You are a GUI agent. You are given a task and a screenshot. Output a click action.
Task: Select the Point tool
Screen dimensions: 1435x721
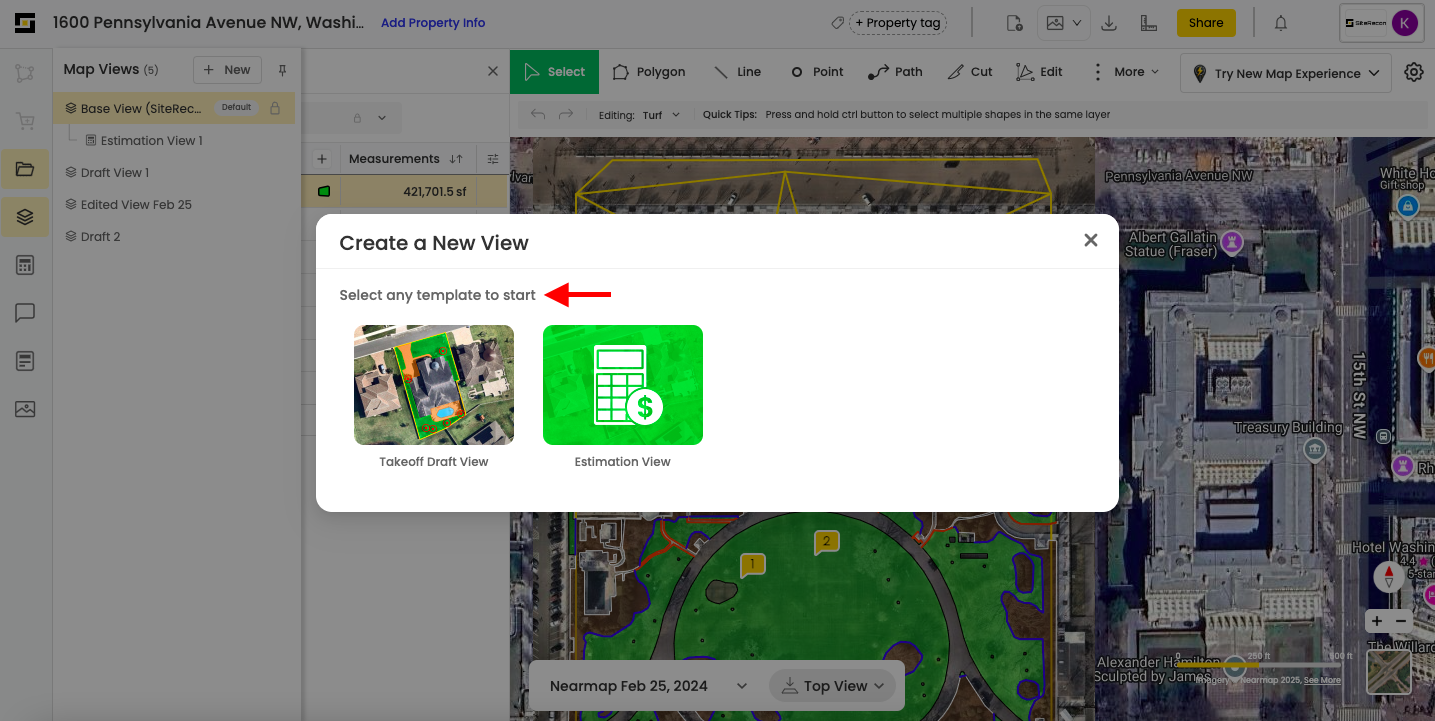pyautogui.click(x=817, y=72)
